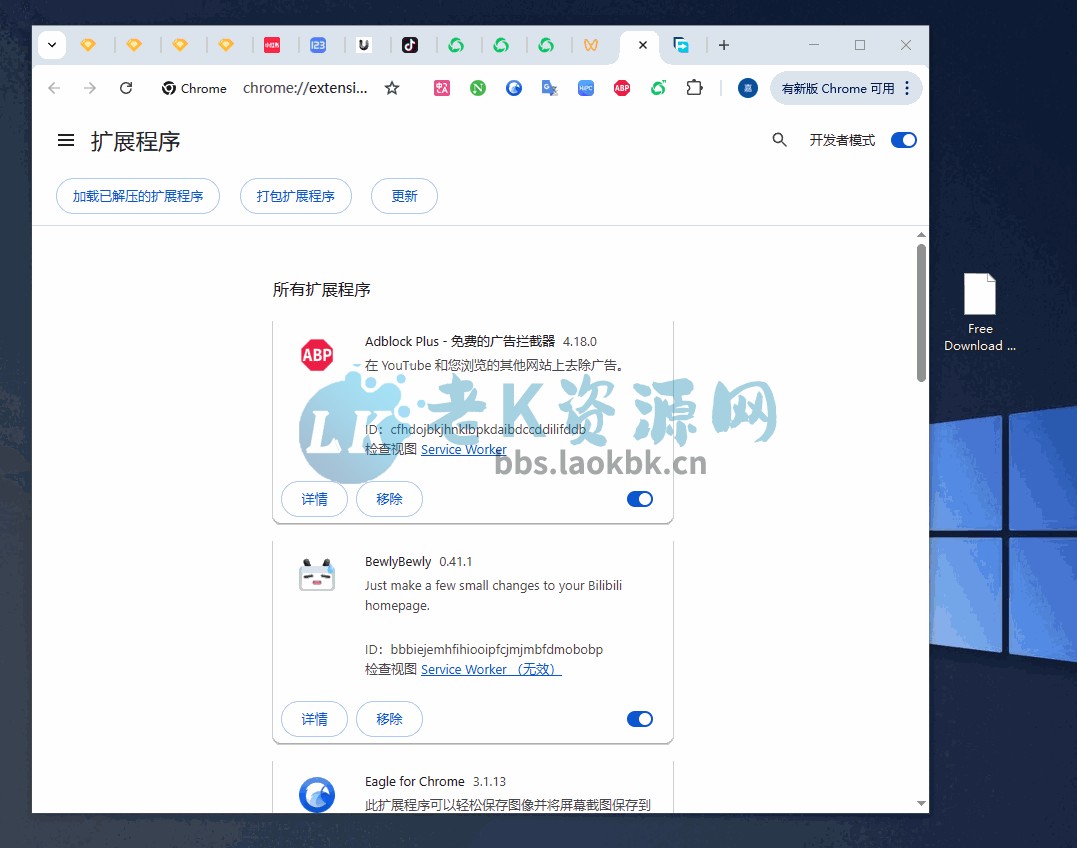Click the Eagle for Chrome logo icon
Image resolution: width=1077 pixels, height=848 pixels.
tap(317, 794)
